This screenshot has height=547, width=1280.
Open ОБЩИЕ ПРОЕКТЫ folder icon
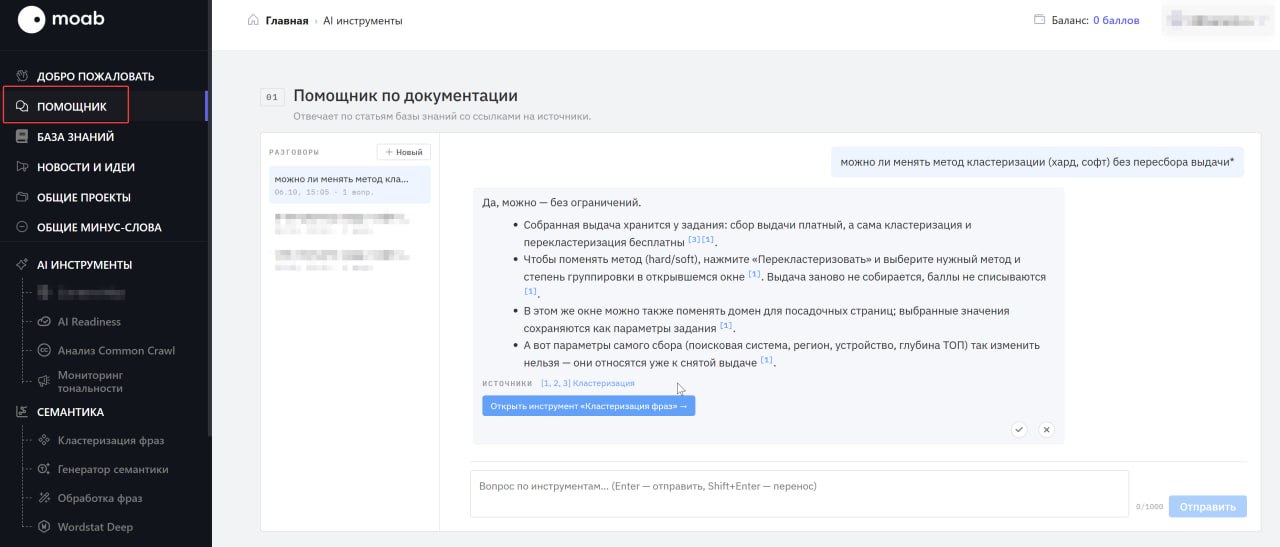coord(22,197)
